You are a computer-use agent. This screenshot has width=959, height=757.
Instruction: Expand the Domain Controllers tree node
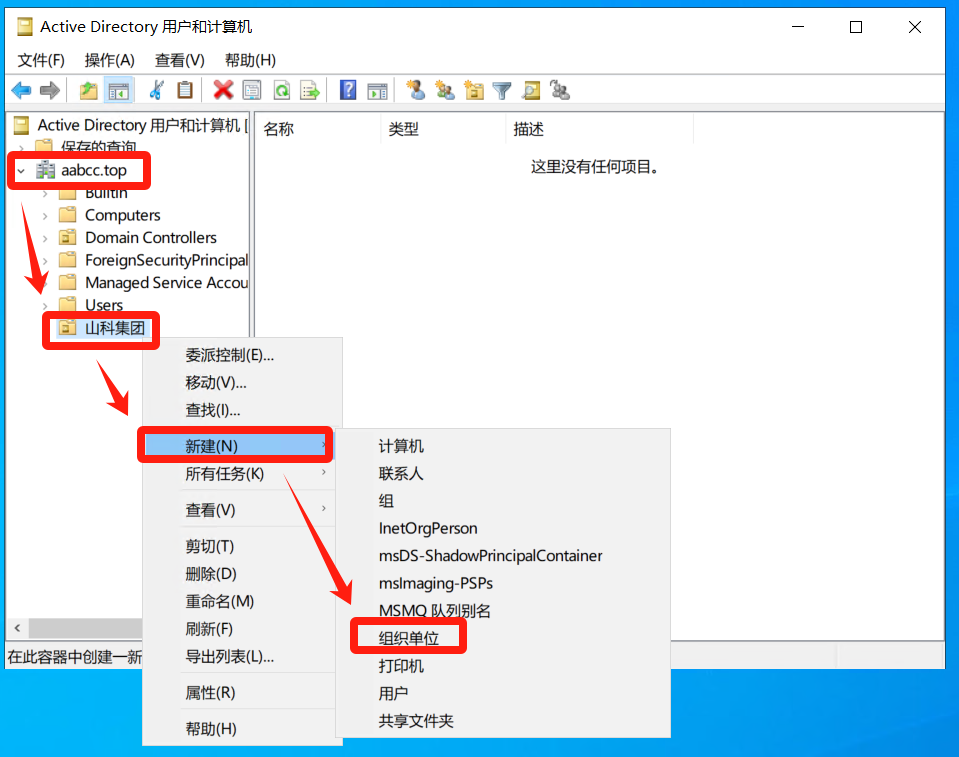point(45,238)
